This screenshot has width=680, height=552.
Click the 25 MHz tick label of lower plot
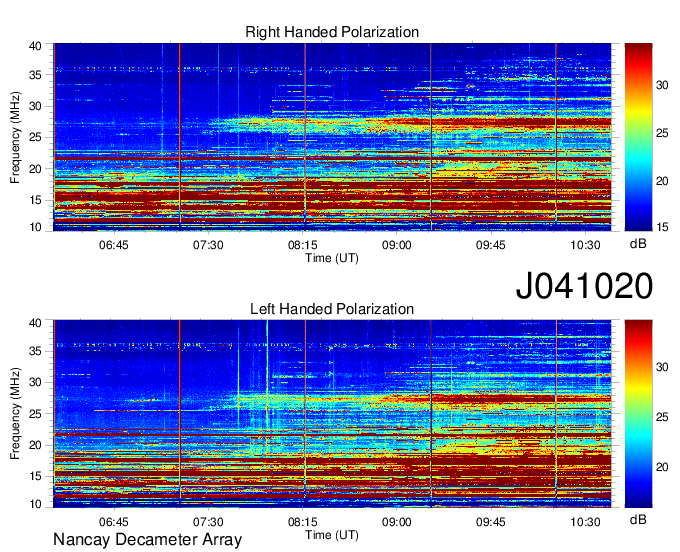coord(35,414)
